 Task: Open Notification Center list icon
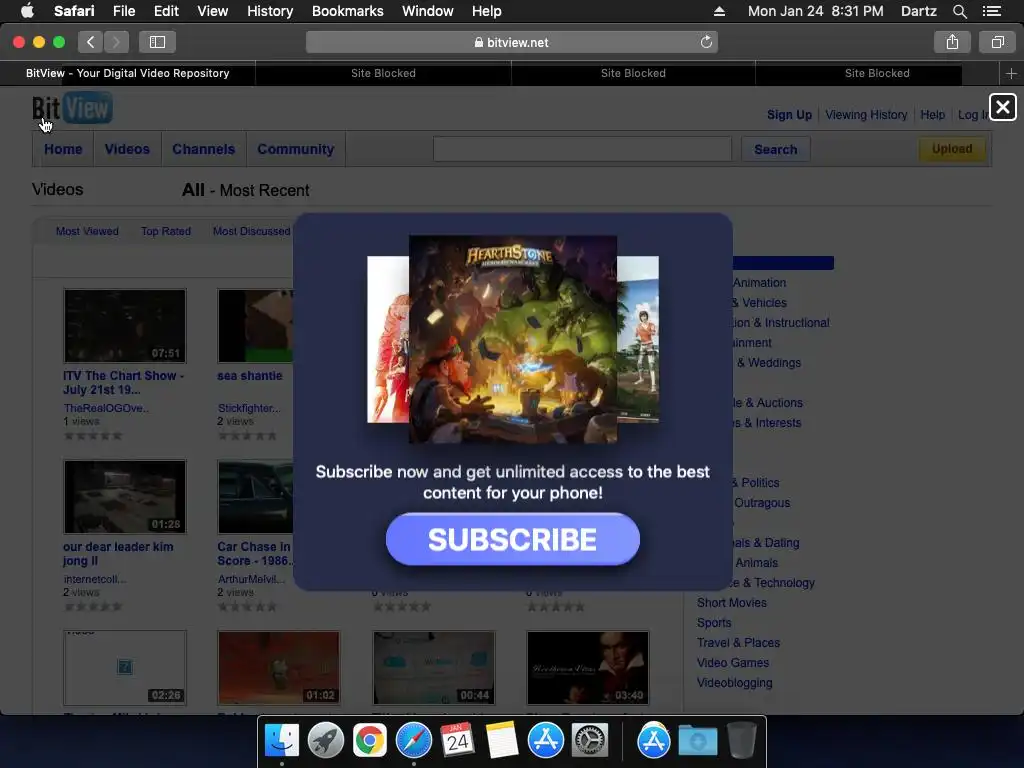[x=992, y=11]
